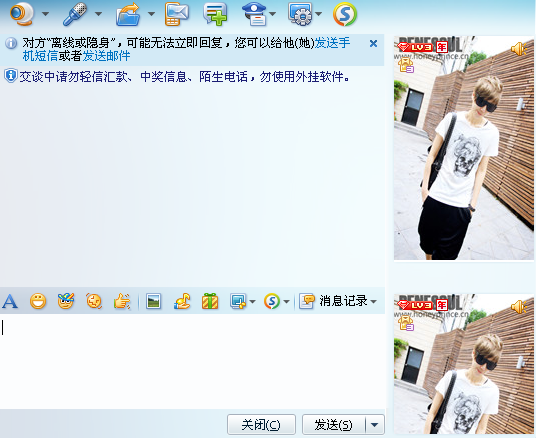
Task: Open the emoticon smiley picker
Action: [38, 301]
